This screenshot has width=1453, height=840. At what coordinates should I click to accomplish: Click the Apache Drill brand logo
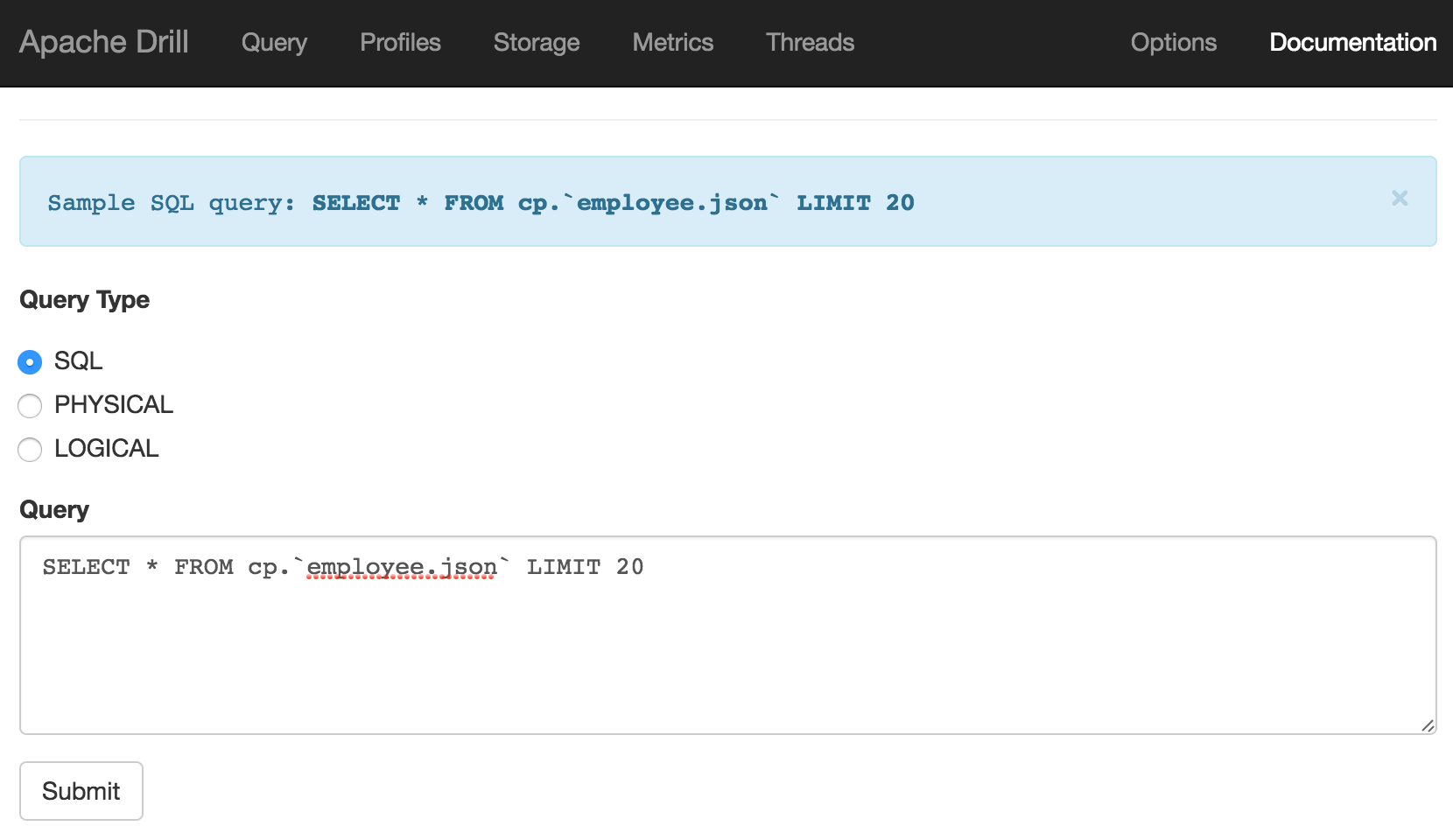point(104,42)
